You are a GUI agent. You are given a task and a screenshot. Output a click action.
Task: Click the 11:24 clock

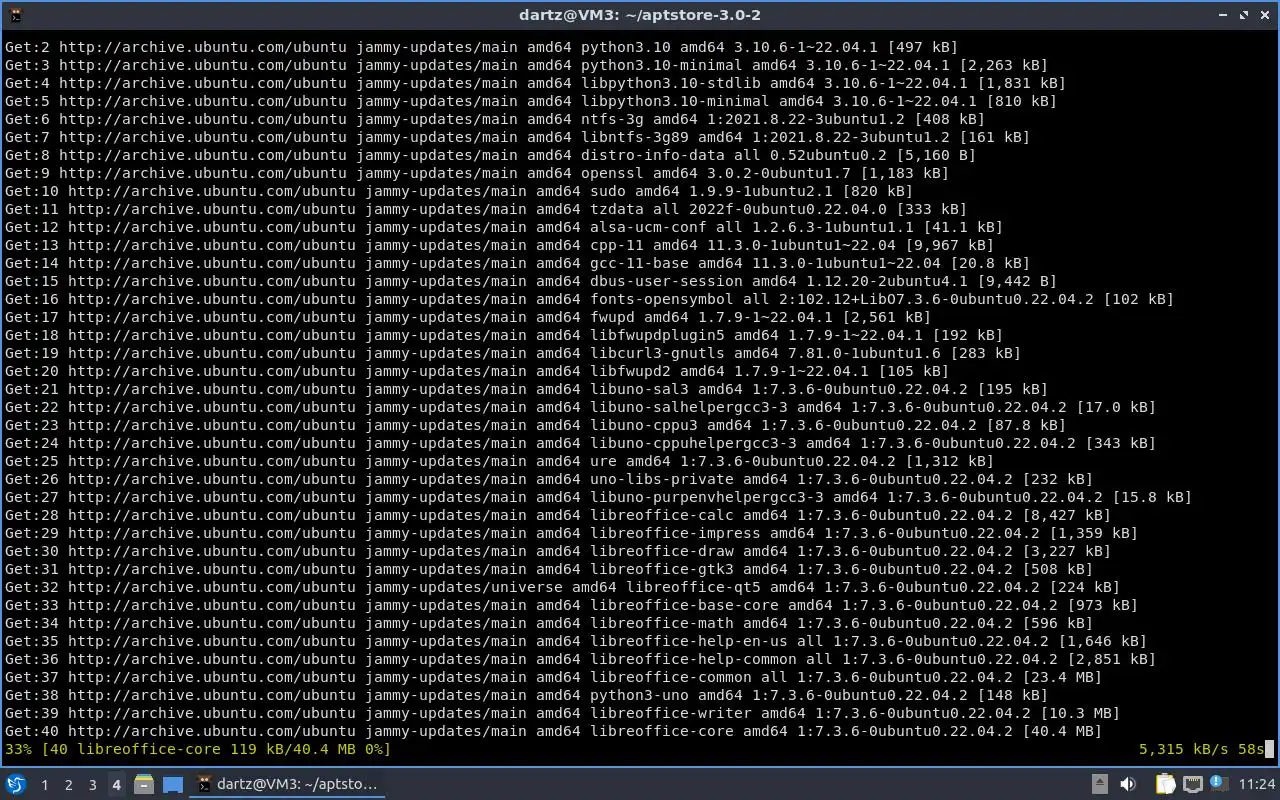tap(1256, 785)
